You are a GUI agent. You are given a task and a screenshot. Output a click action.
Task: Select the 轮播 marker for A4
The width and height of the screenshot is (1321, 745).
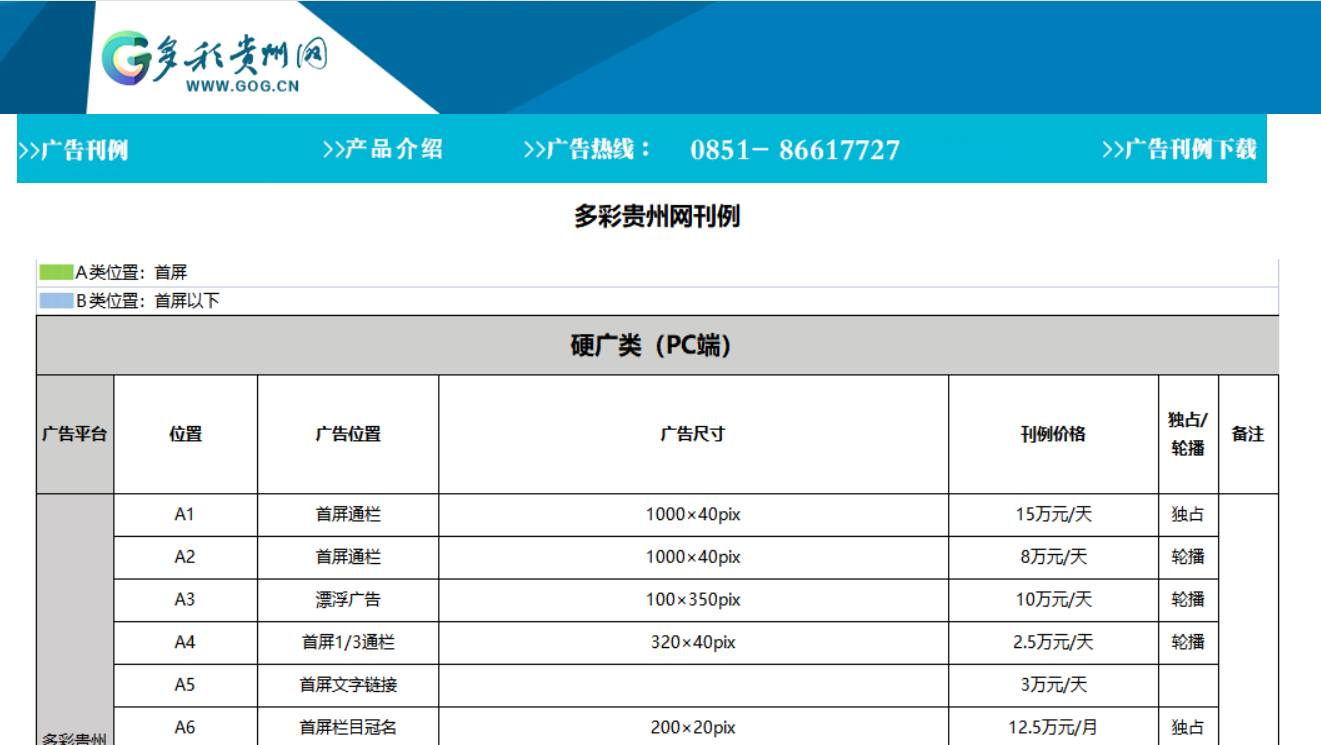point(1186,641)
